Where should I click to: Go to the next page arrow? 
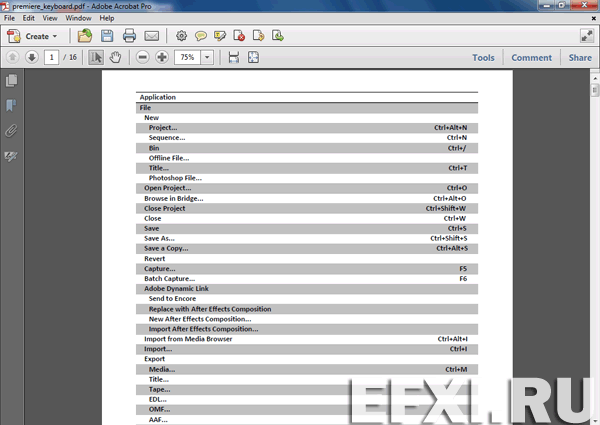pos(32,57)
